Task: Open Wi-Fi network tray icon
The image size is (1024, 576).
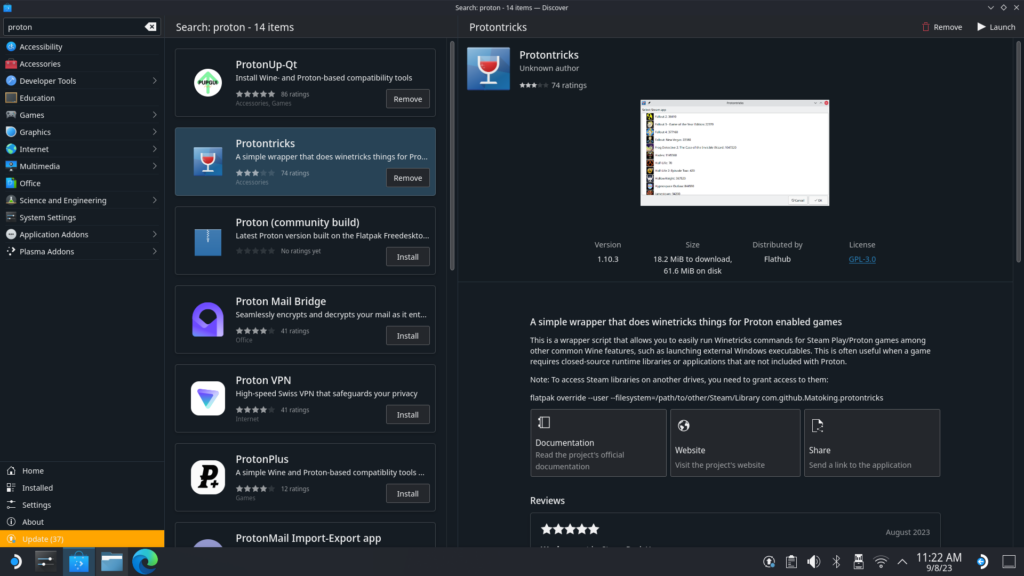Action: point(881,562)
